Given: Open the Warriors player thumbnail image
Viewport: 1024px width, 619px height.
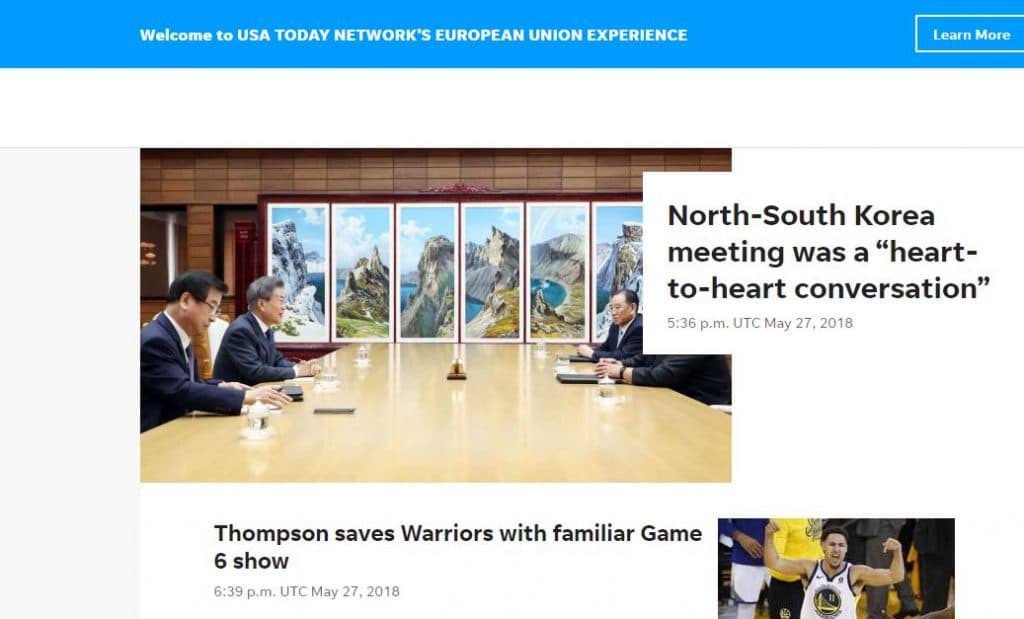Looking at the screenshot, I should pos(836,569).
